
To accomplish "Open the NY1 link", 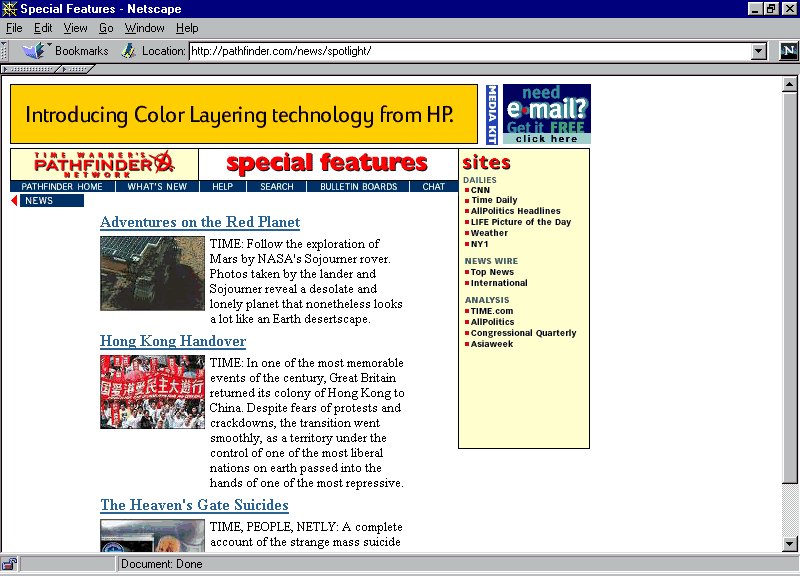I will point(480,244).
